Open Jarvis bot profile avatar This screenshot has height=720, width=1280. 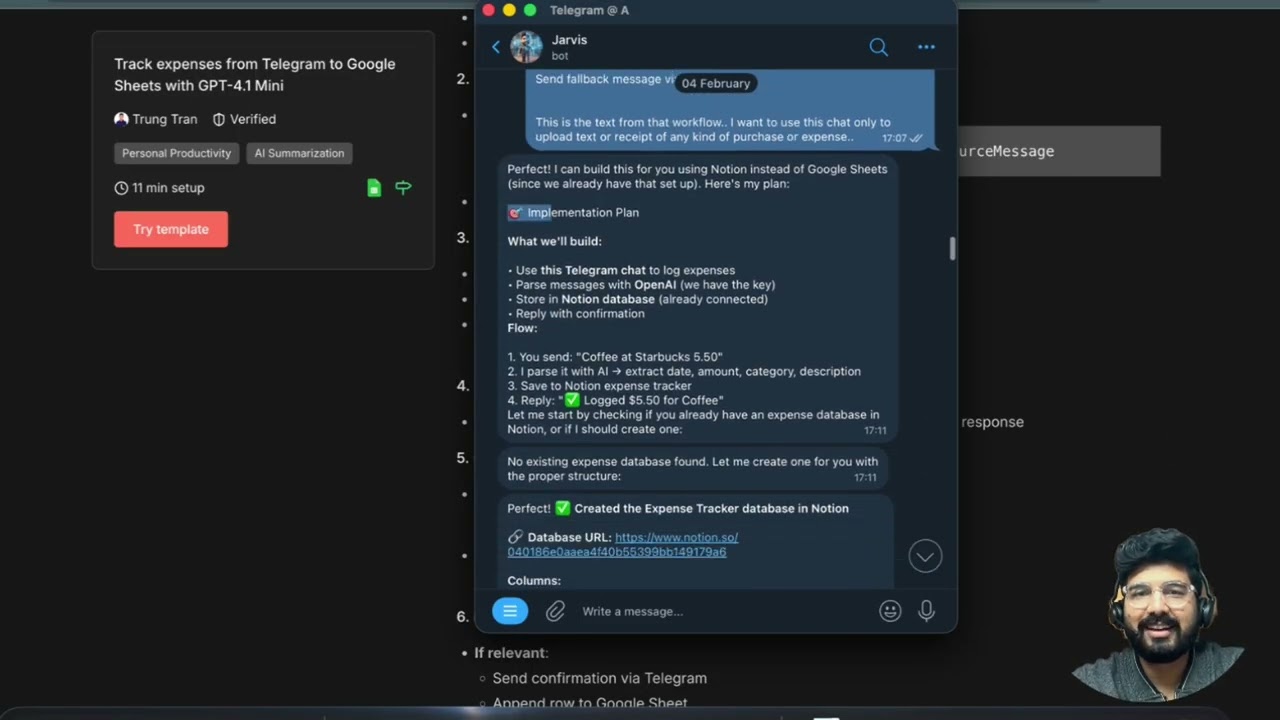(526, 47)
